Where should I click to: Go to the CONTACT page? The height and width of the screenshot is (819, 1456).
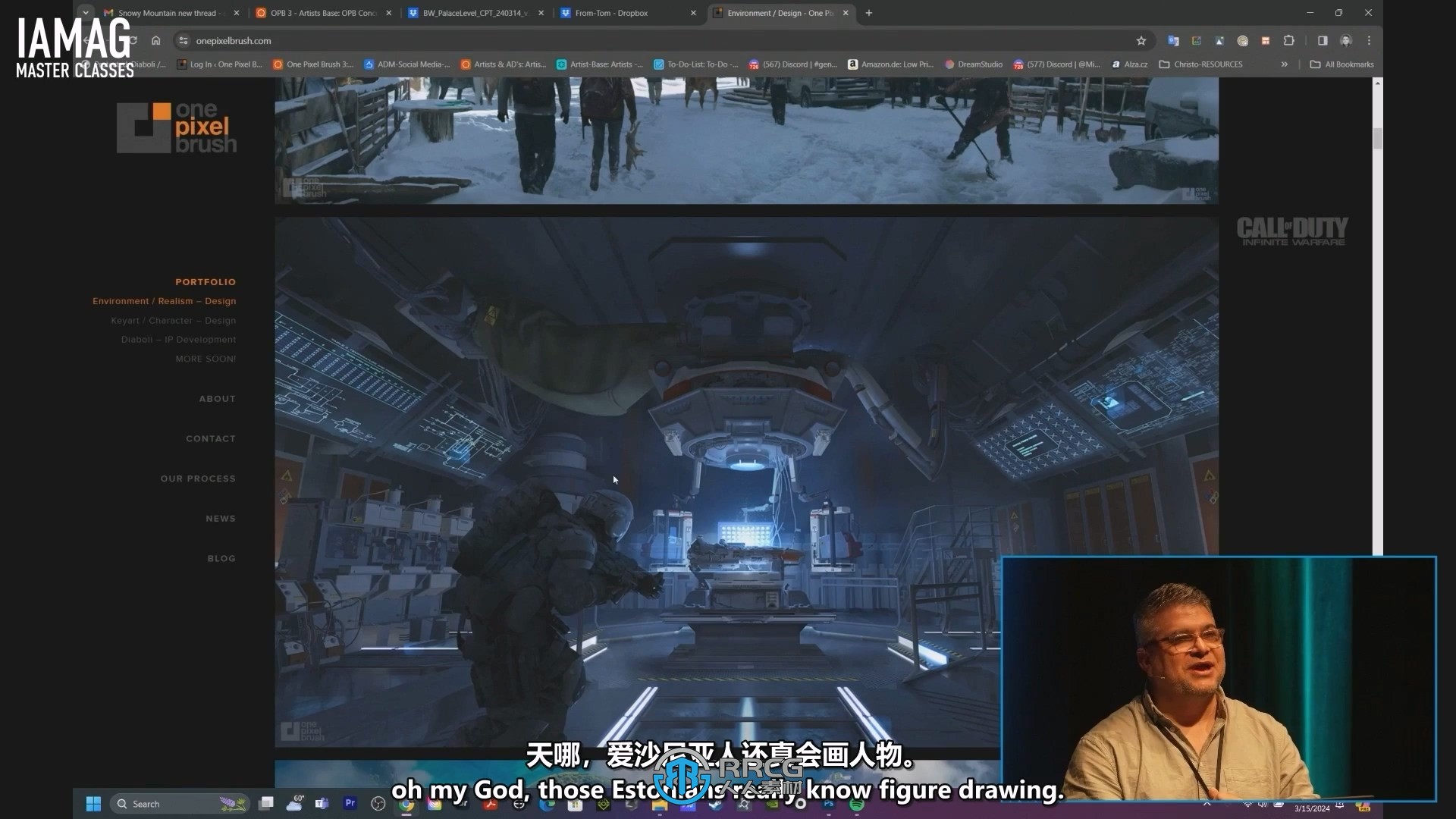click(x=211, y=439)
